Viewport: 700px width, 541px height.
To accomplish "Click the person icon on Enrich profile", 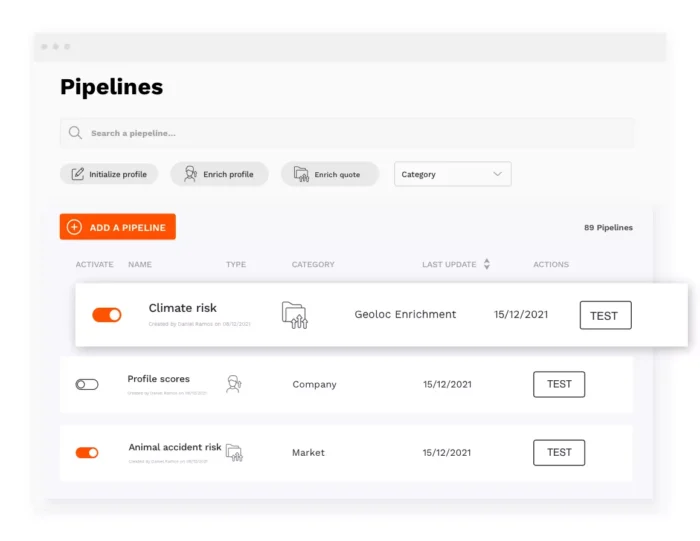I will pyautogui.click(x=190, y=174).
